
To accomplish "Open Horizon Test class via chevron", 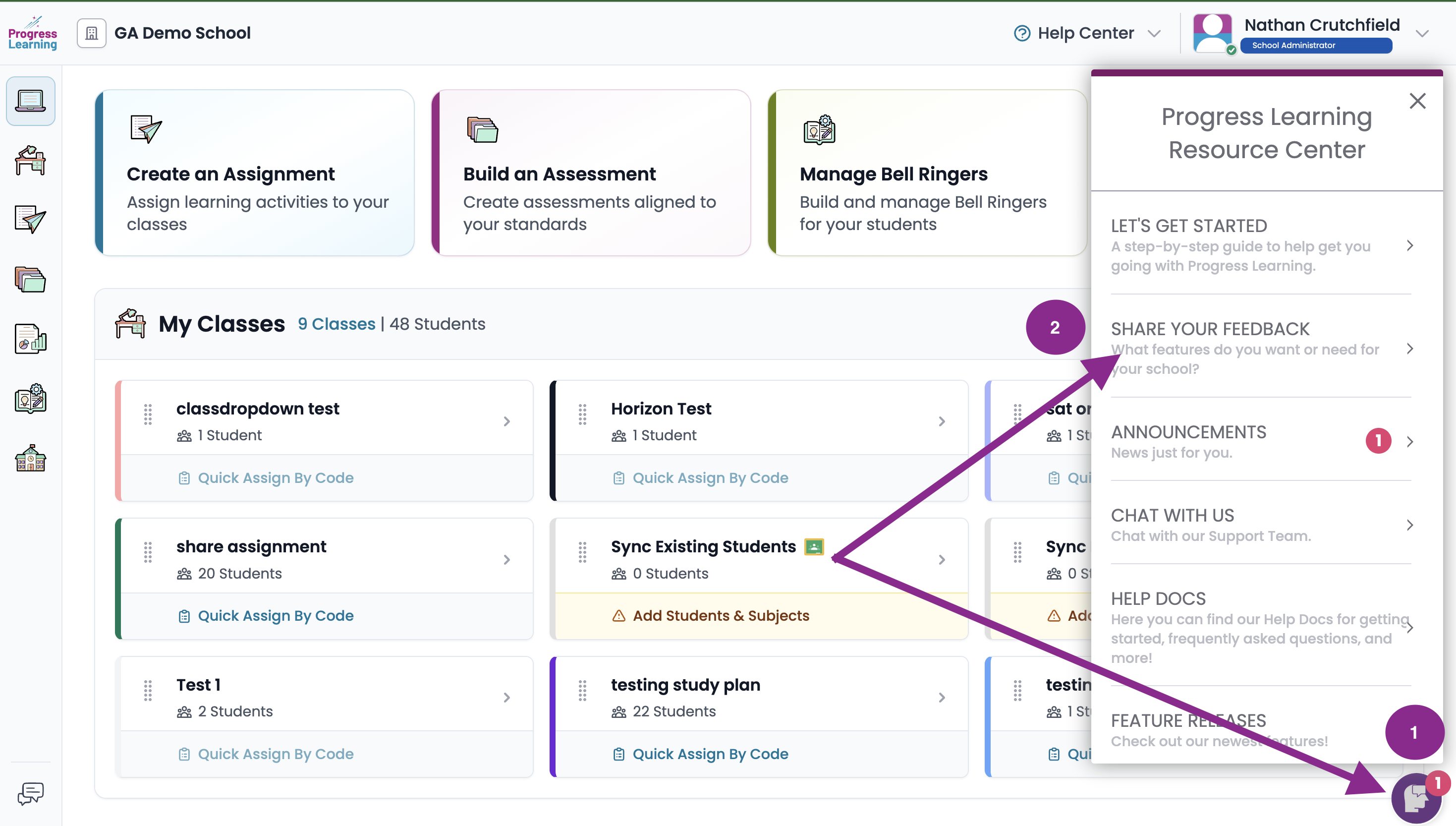I will click(942, 421).
